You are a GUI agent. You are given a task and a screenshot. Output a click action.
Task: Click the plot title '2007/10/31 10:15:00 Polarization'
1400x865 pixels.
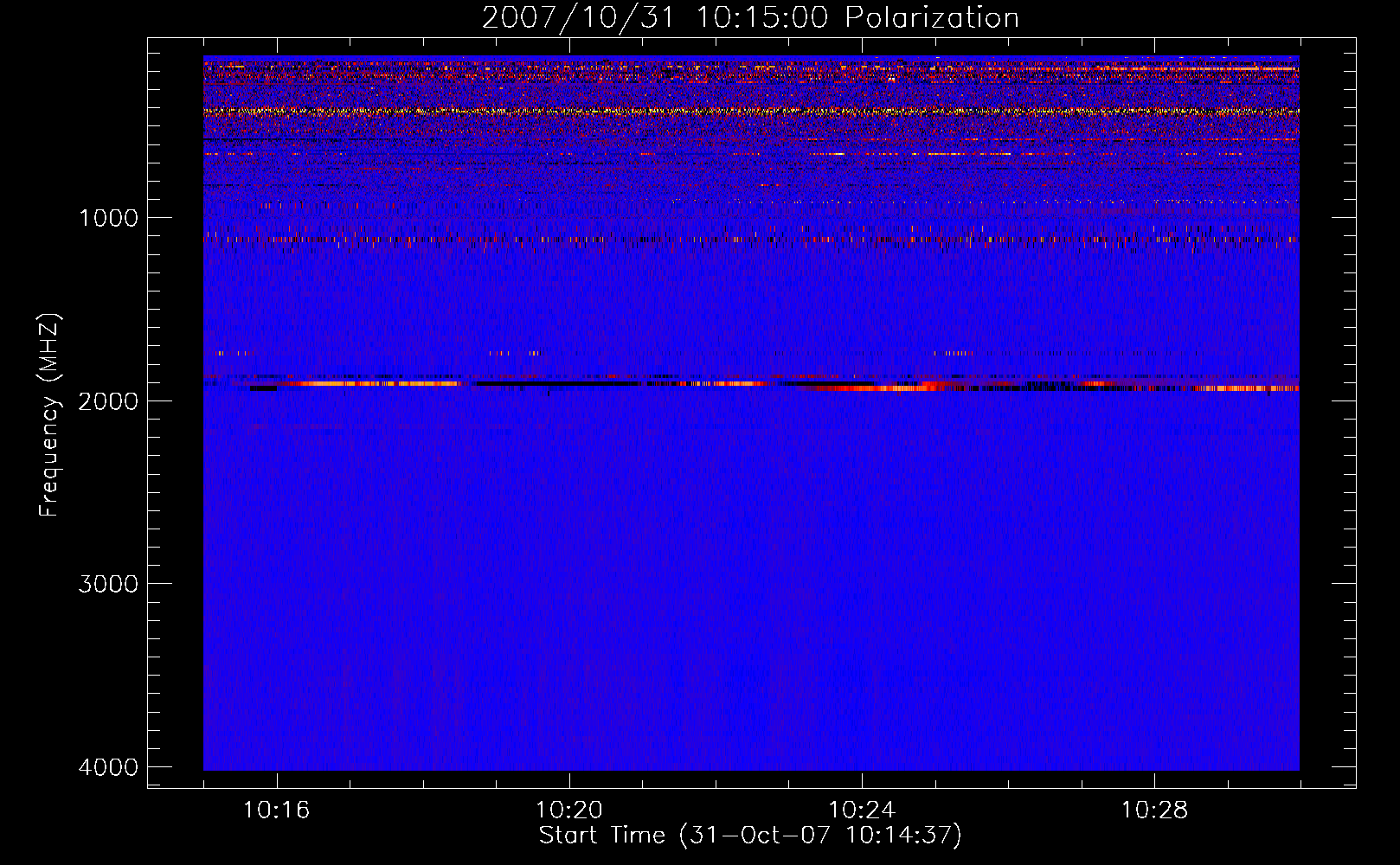750,18
